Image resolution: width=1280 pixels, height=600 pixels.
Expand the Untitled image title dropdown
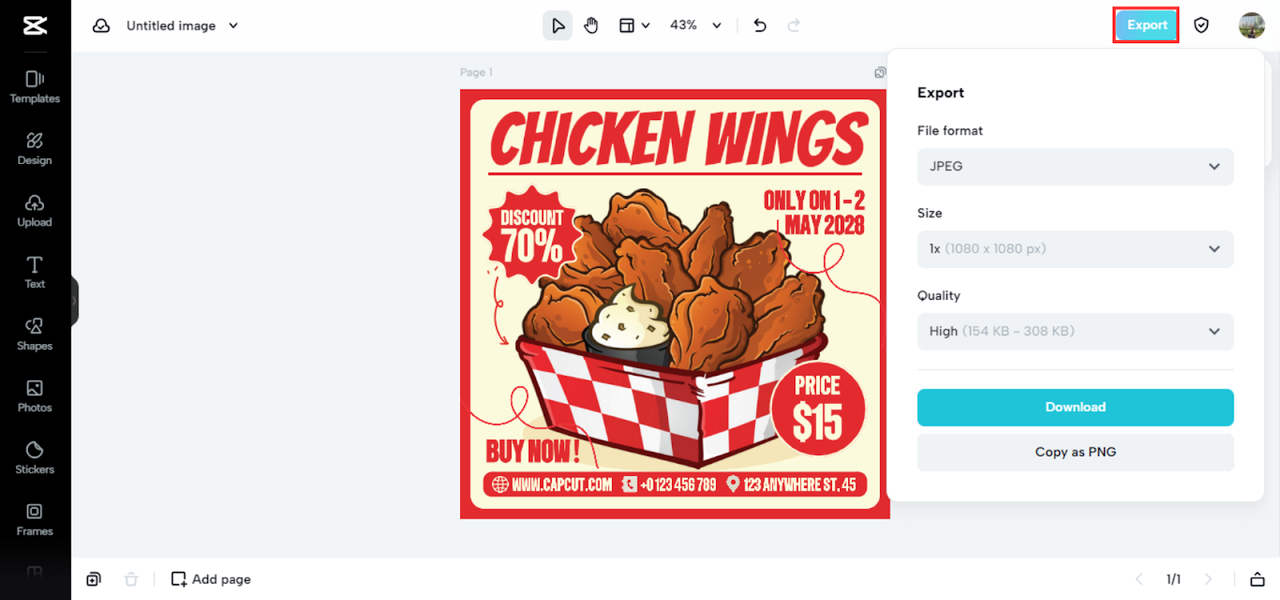coord(233,26)
